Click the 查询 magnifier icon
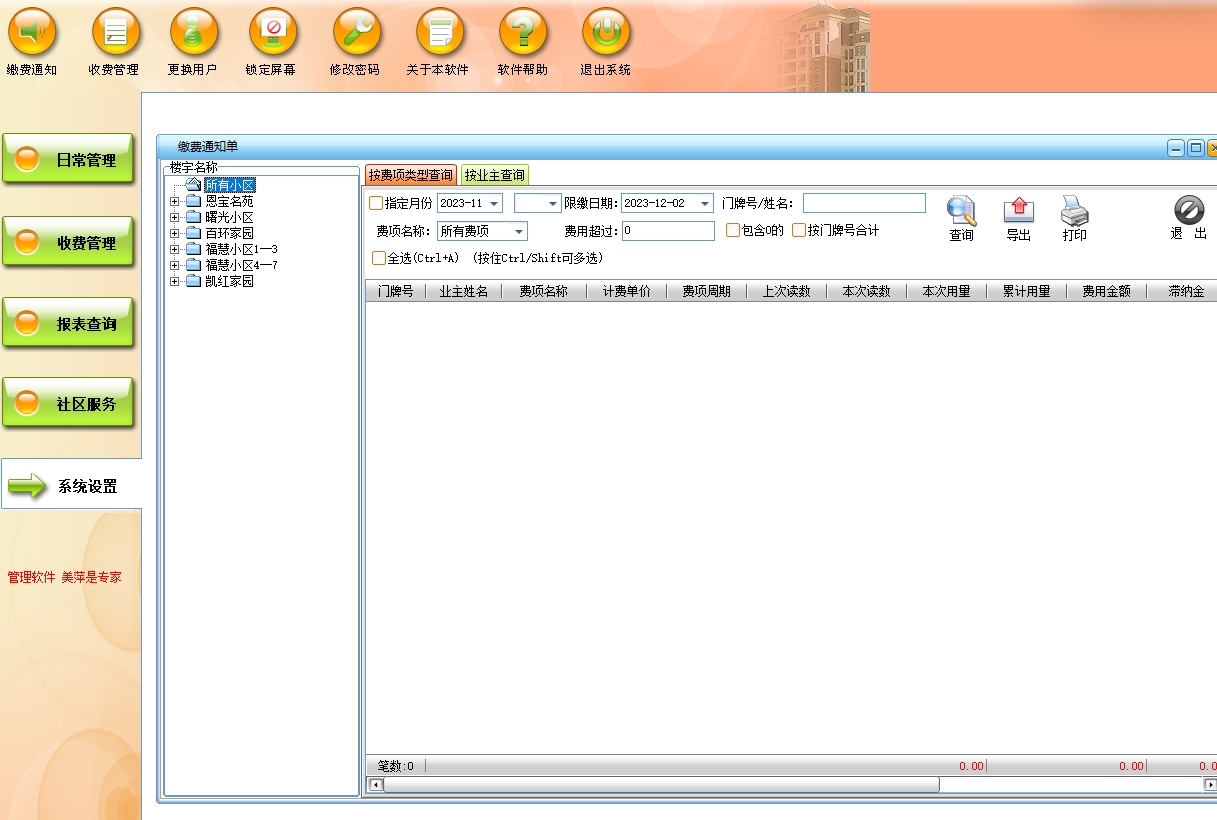Image resolution: width=1217 pixels, height=820 pixels. tap(961, 212)
